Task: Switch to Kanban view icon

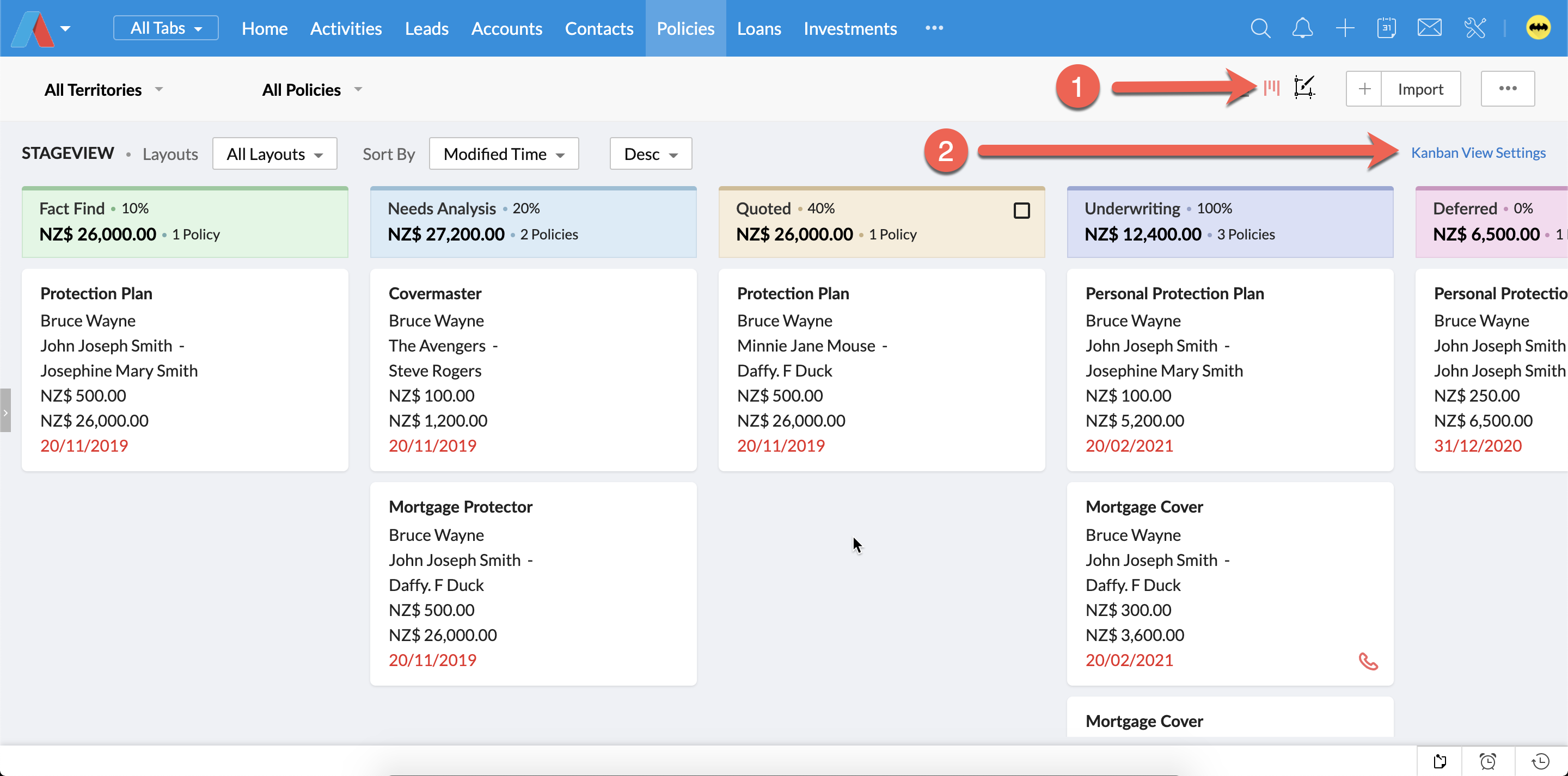Action: pos(1272,88)
